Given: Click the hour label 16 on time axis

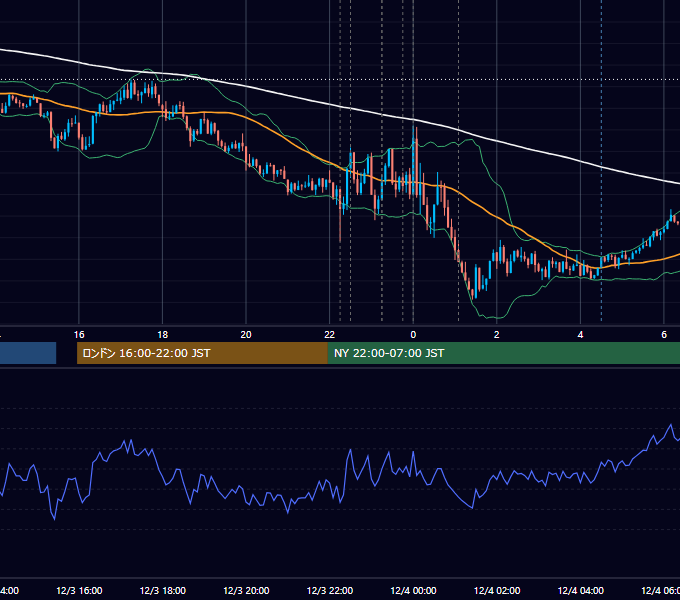Looking at the screenshot, I should pos(79,335).
